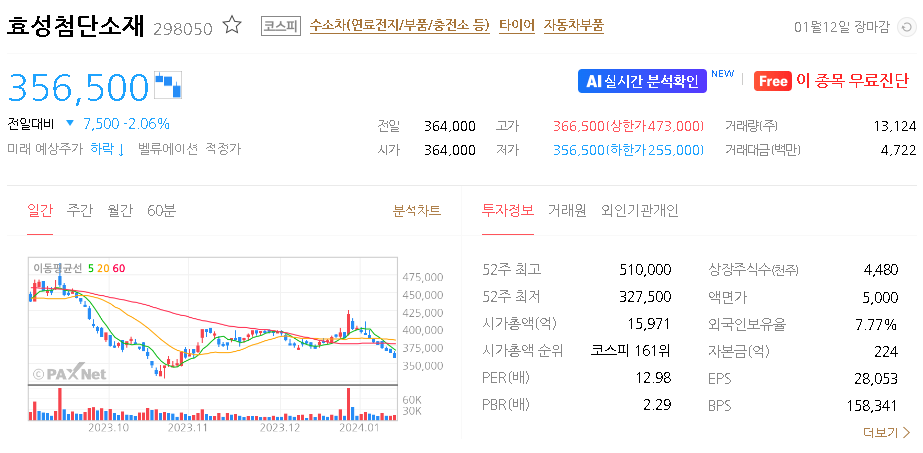Click the 거래량 value 13,124
The image size is (923, 453).
coord(895,126)
